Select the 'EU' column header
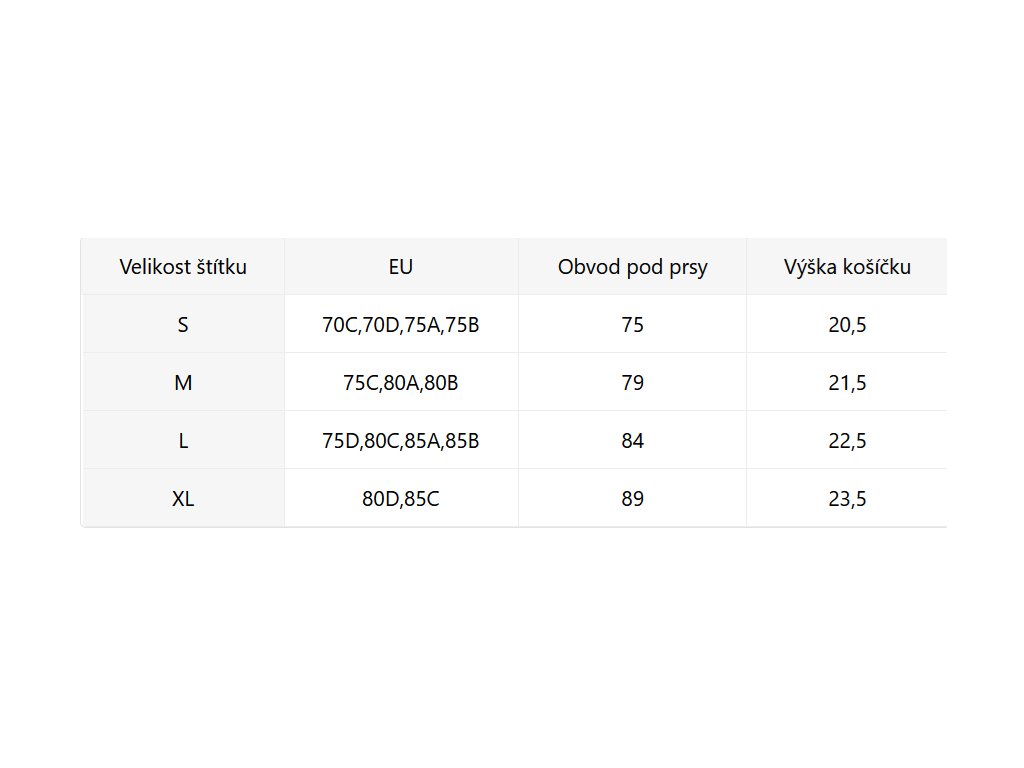The image size is (1024, 768). 401,267
